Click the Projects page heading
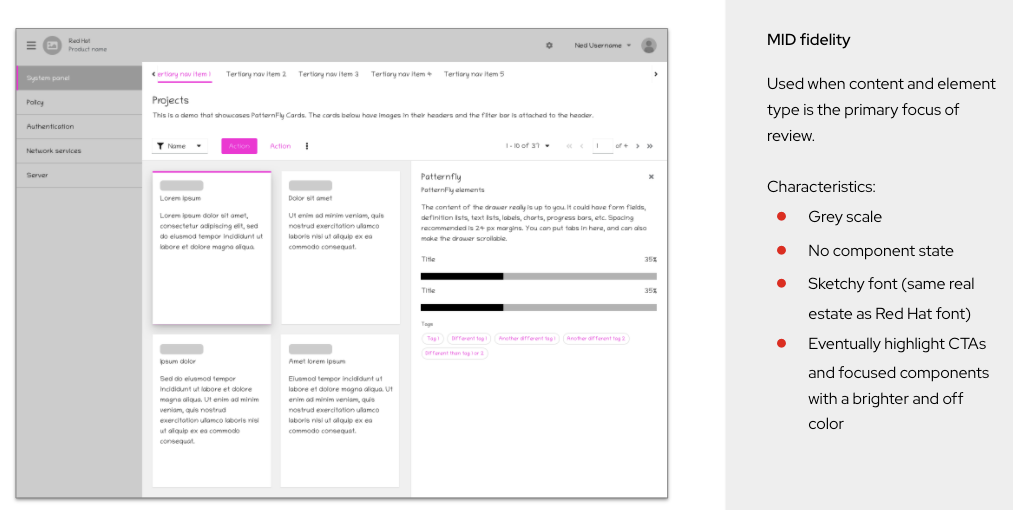The height and width of the screenshot is (510, 1013). 171,100
